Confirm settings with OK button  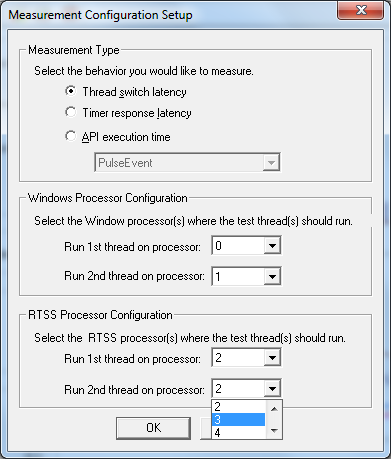point(153,428)
